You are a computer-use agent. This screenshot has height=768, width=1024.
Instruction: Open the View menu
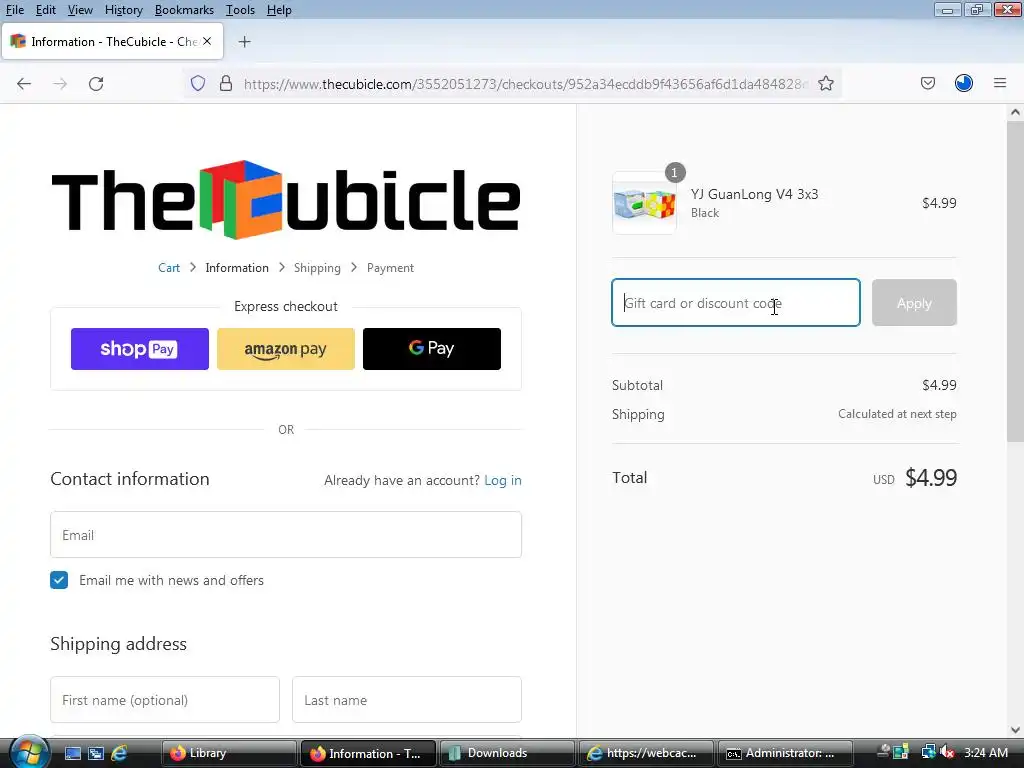point(80,10)
